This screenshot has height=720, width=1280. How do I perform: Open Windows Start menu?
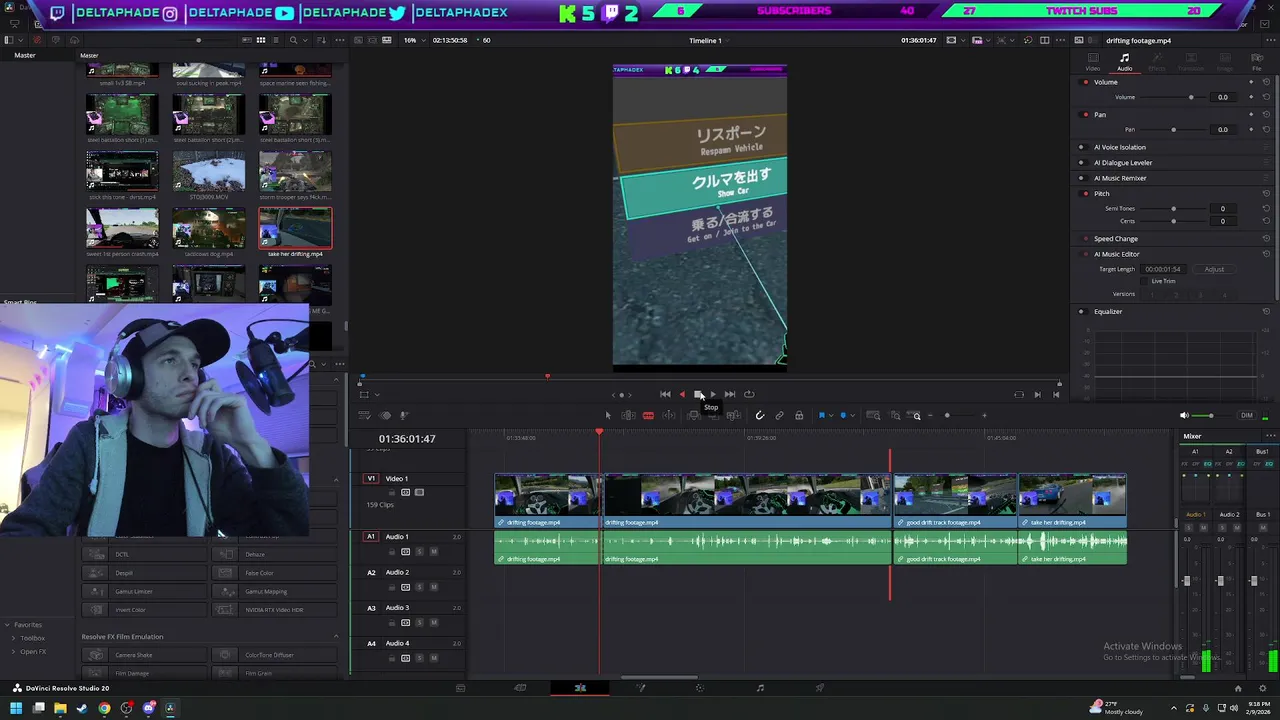15,708
